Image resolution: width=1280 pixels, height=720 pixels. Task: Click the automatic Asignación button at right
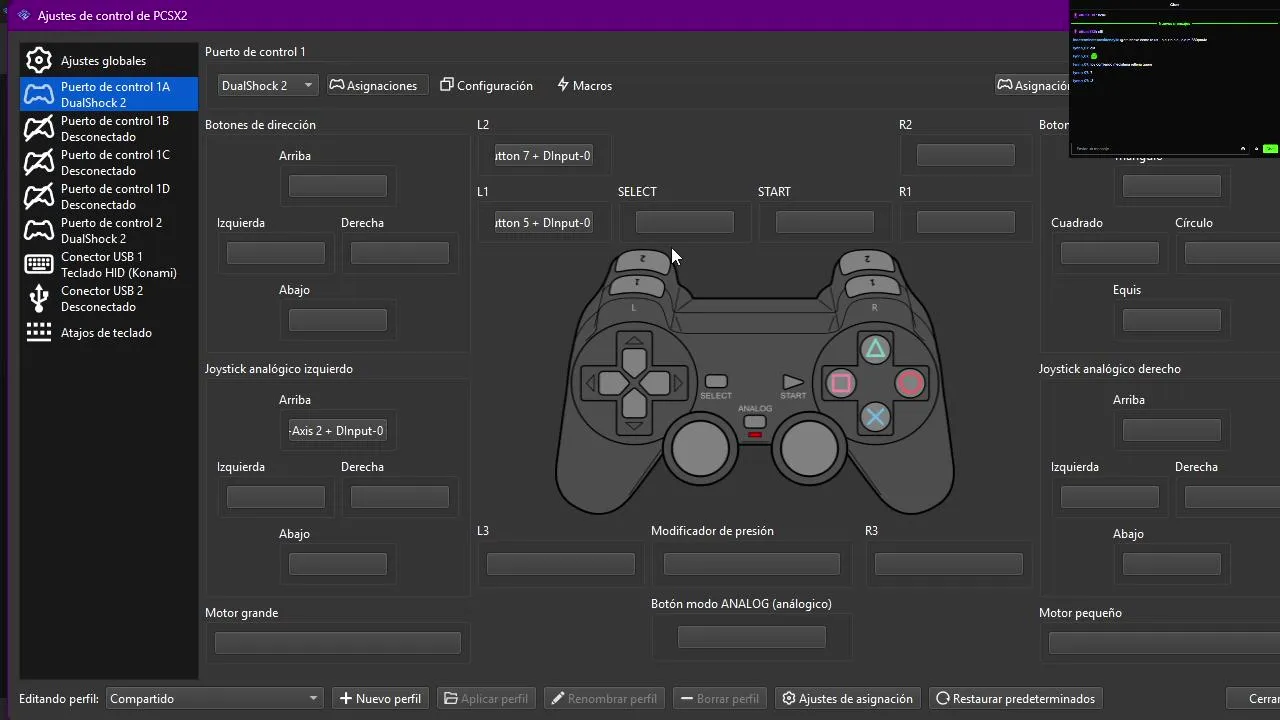tap(1033, 86)
